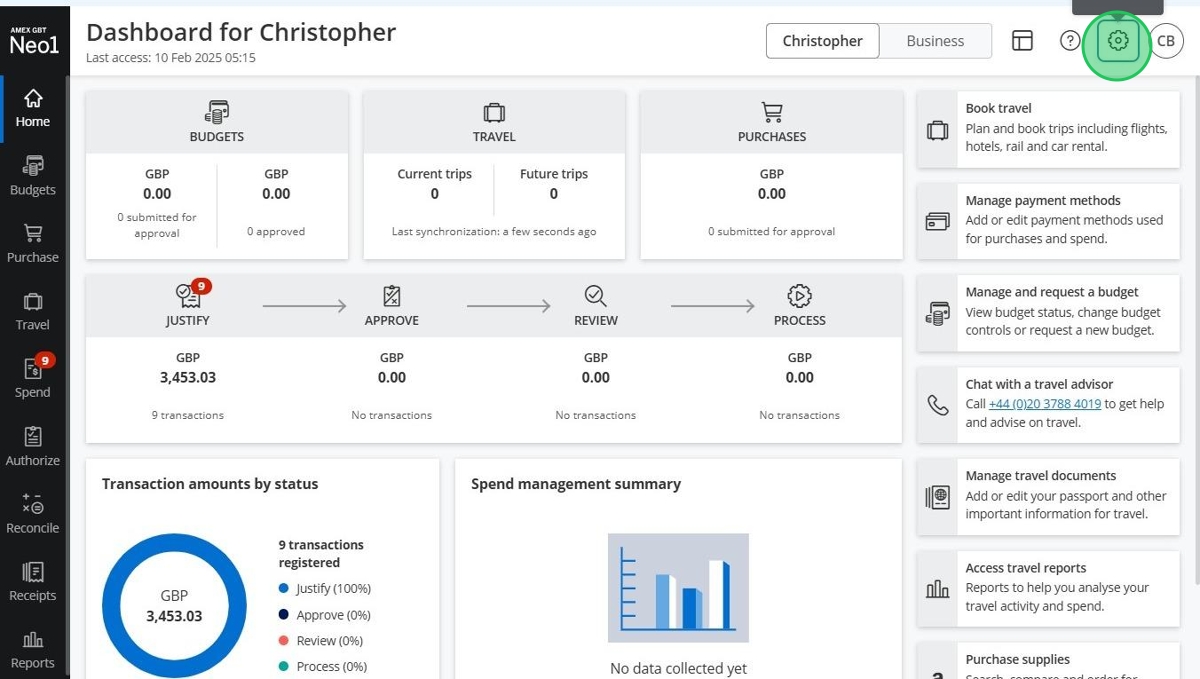
Task: Open Manage travel documents card
Action: pyautogui.click(x=1048, y=497)
